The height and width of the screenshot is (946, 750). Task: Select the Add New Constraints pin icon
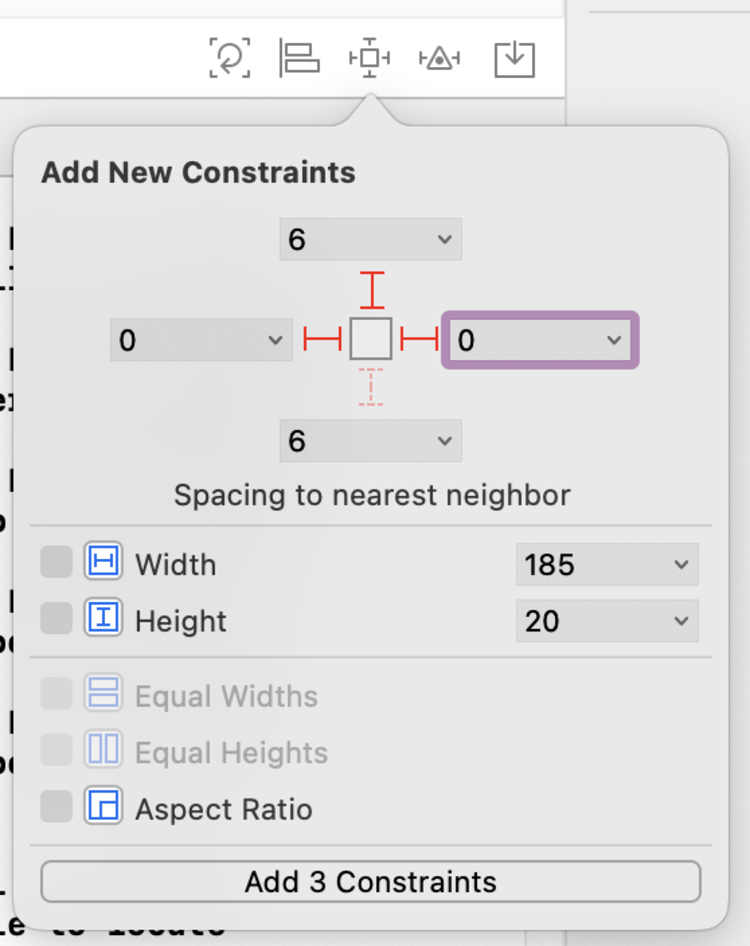(371, 58)
